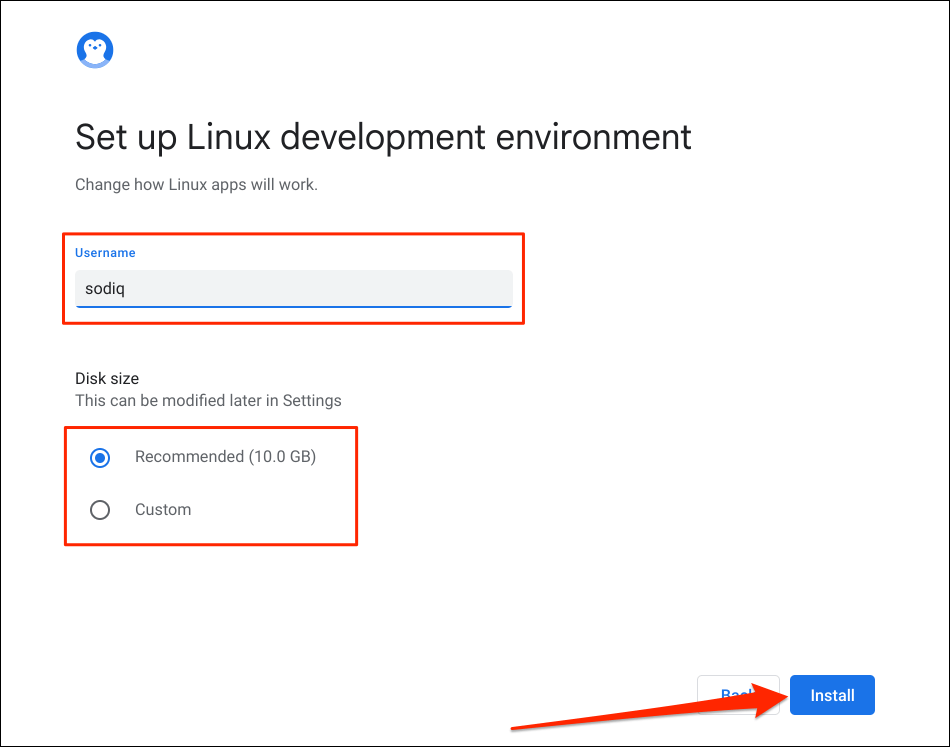Click the Set up Linux development environment heading
Screen dimensions: 950x747
point(383,137)
